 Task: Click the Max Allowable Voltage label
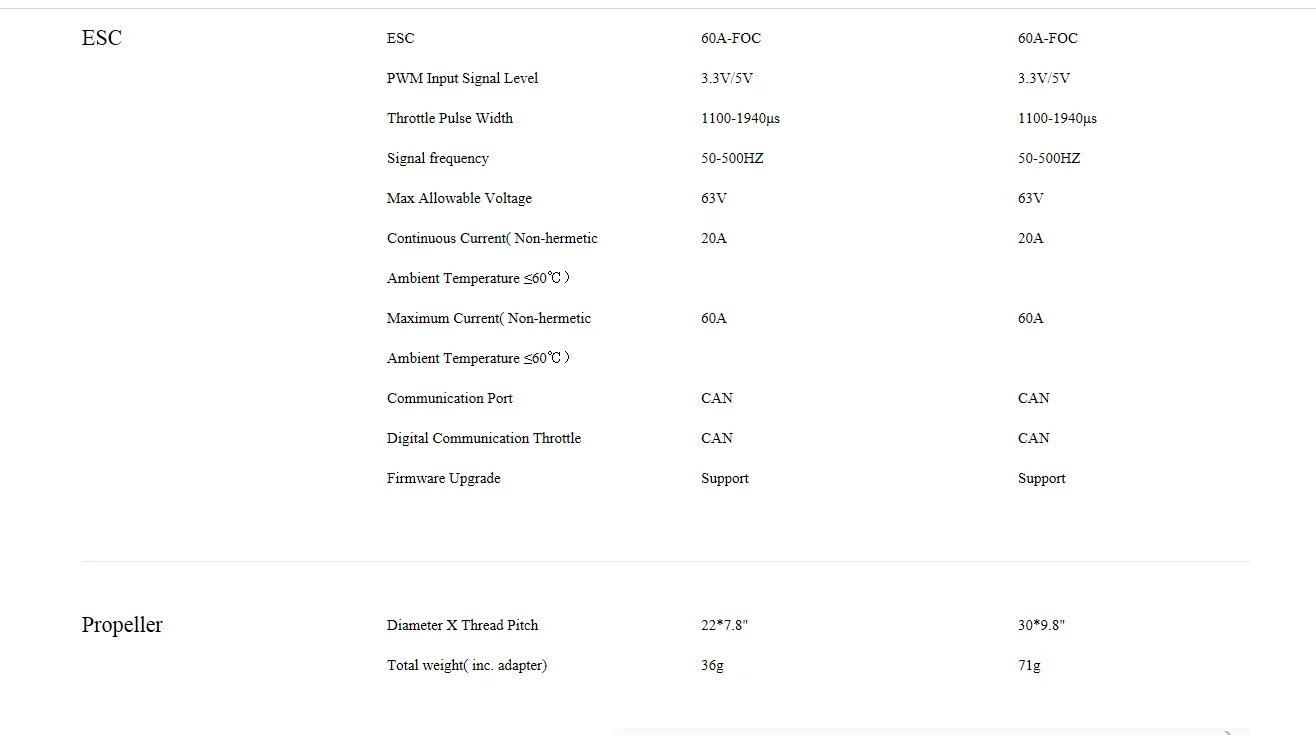459,198
